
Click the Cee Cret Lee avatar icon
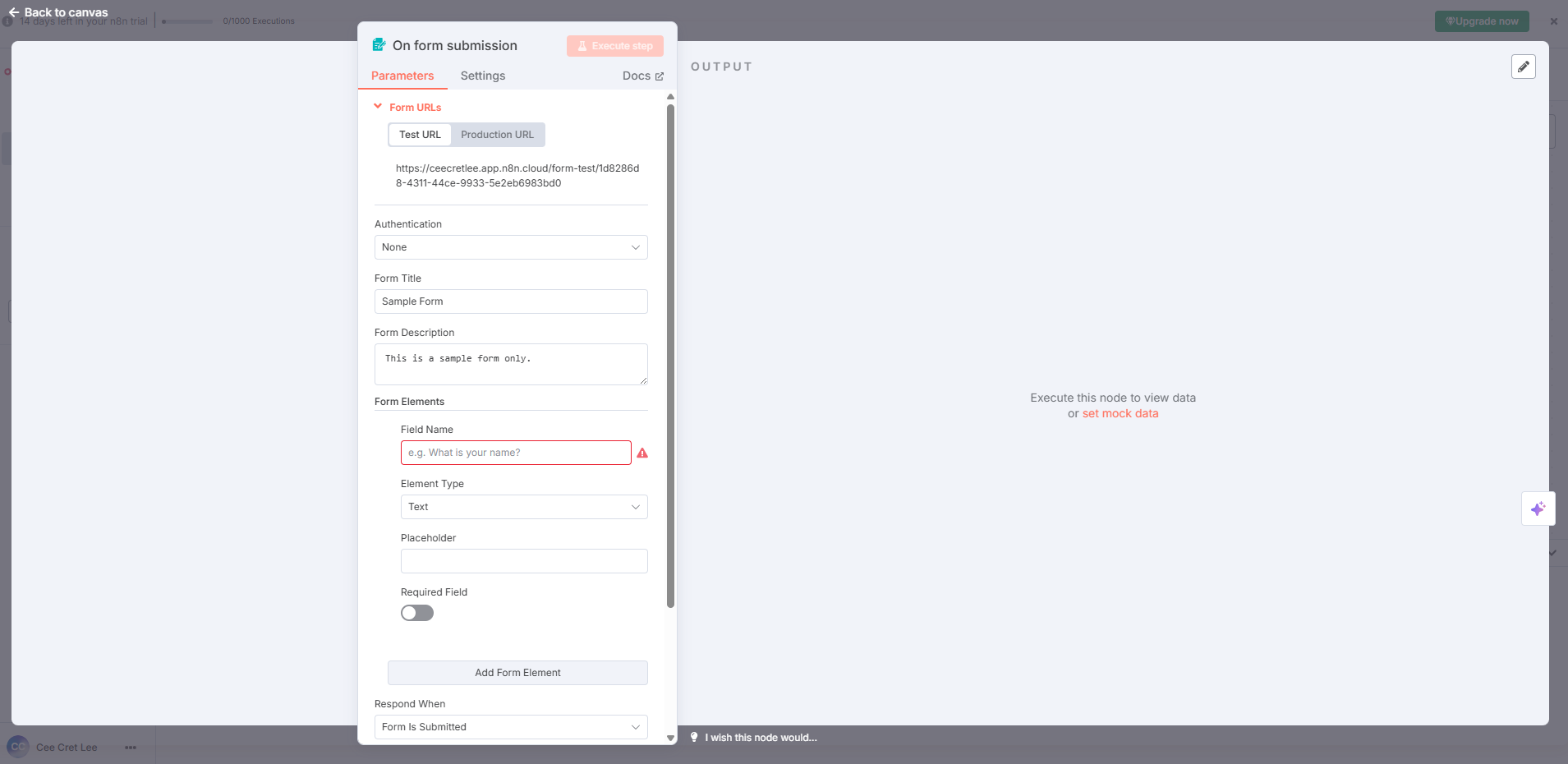coord(19,748)
